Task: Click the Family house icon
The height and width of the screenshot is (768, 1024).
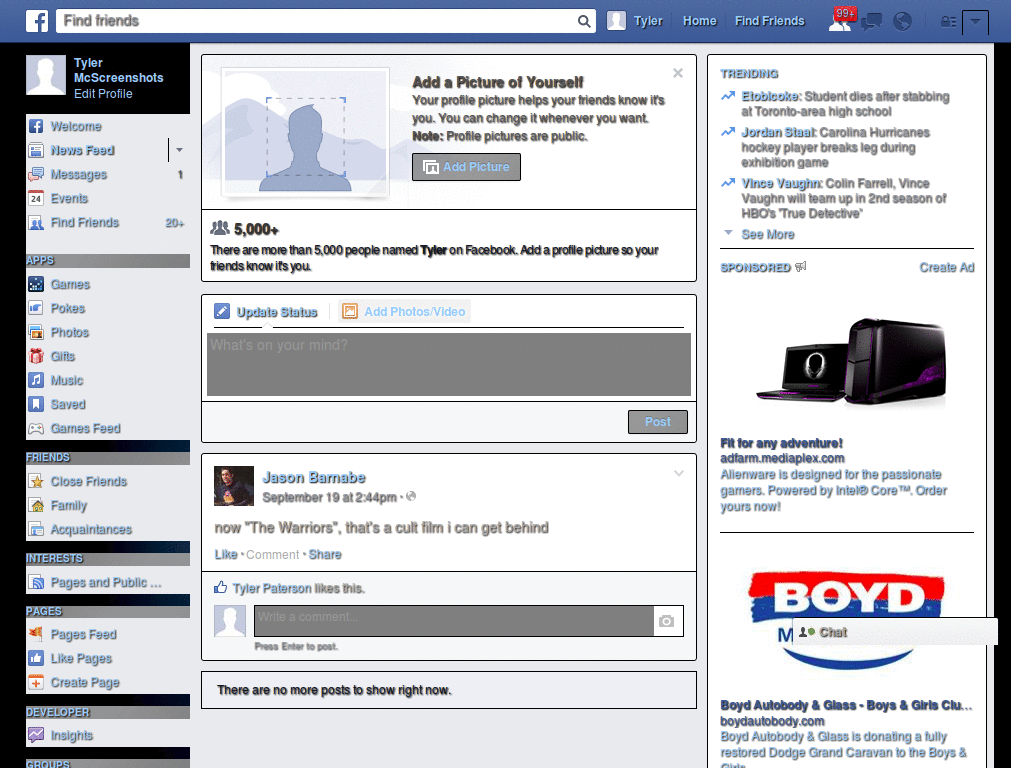Action: point(36,505)
